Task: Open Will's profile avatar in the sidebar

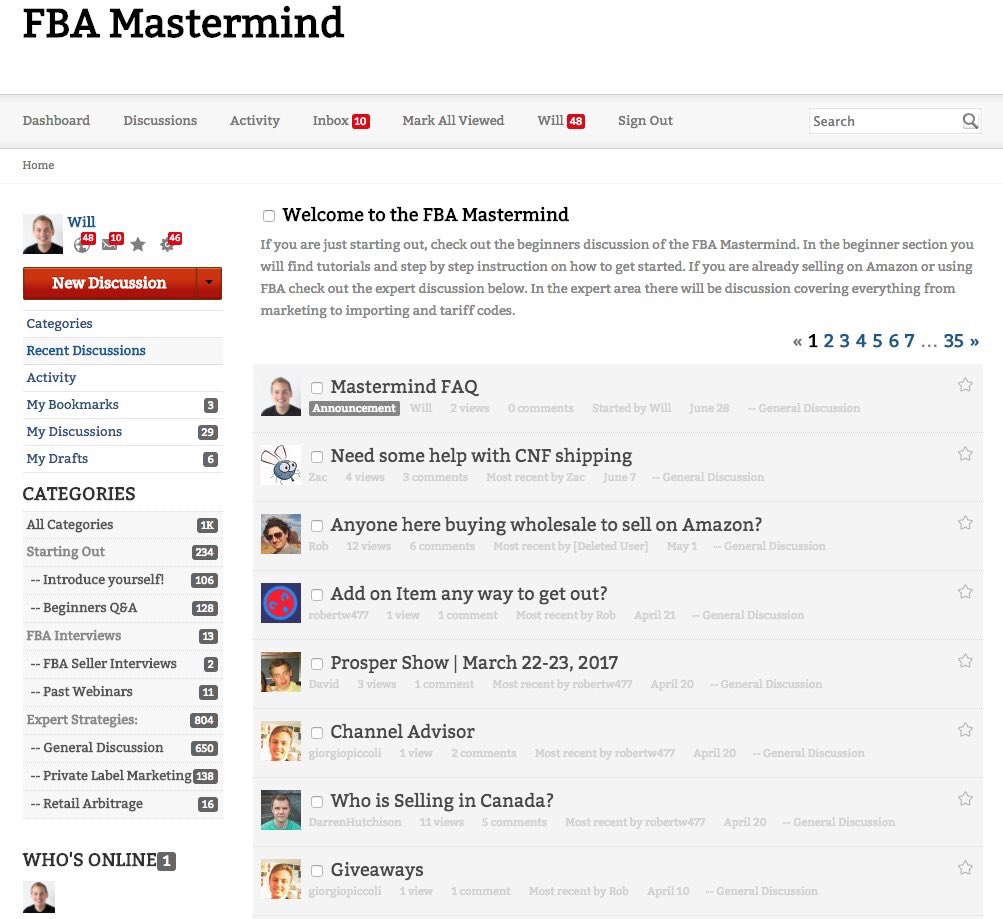Action: [42, 232]
